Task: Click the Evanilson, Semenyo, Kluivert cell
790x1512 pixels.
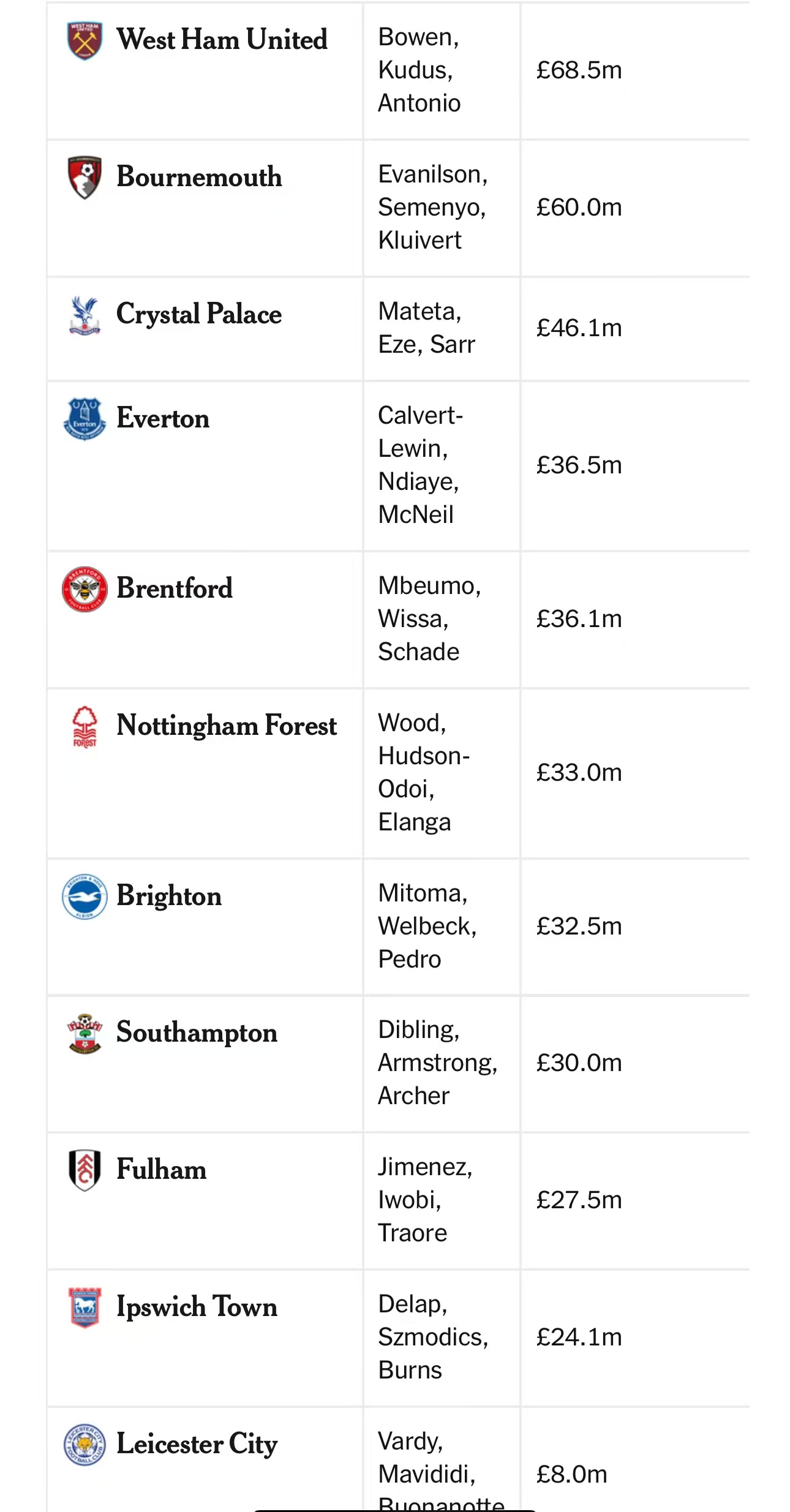Action: click(432, 208)
